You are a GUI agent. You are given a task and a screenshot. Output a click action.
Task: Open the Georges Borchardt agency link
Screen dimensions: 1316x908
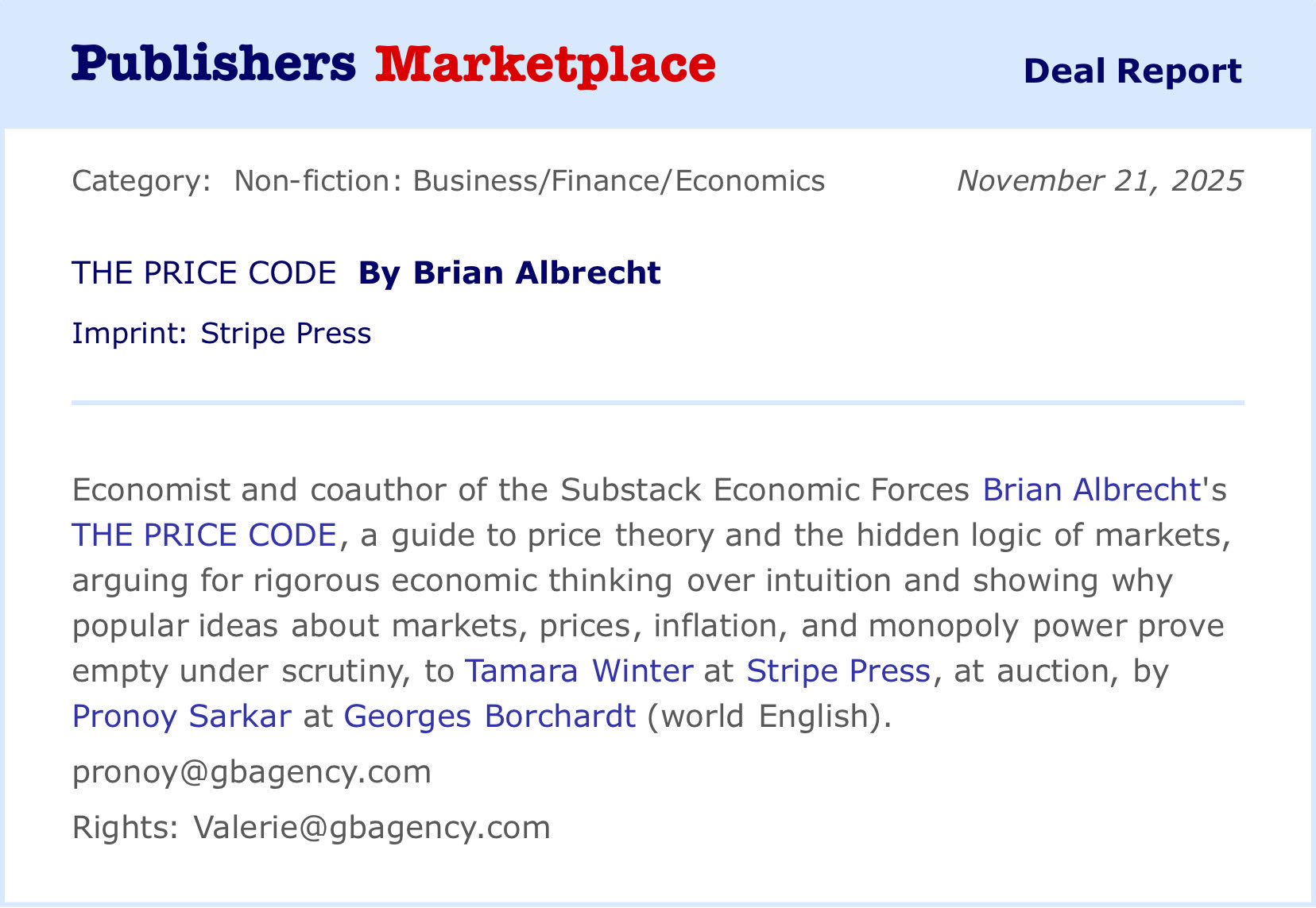tap(490, 717)
